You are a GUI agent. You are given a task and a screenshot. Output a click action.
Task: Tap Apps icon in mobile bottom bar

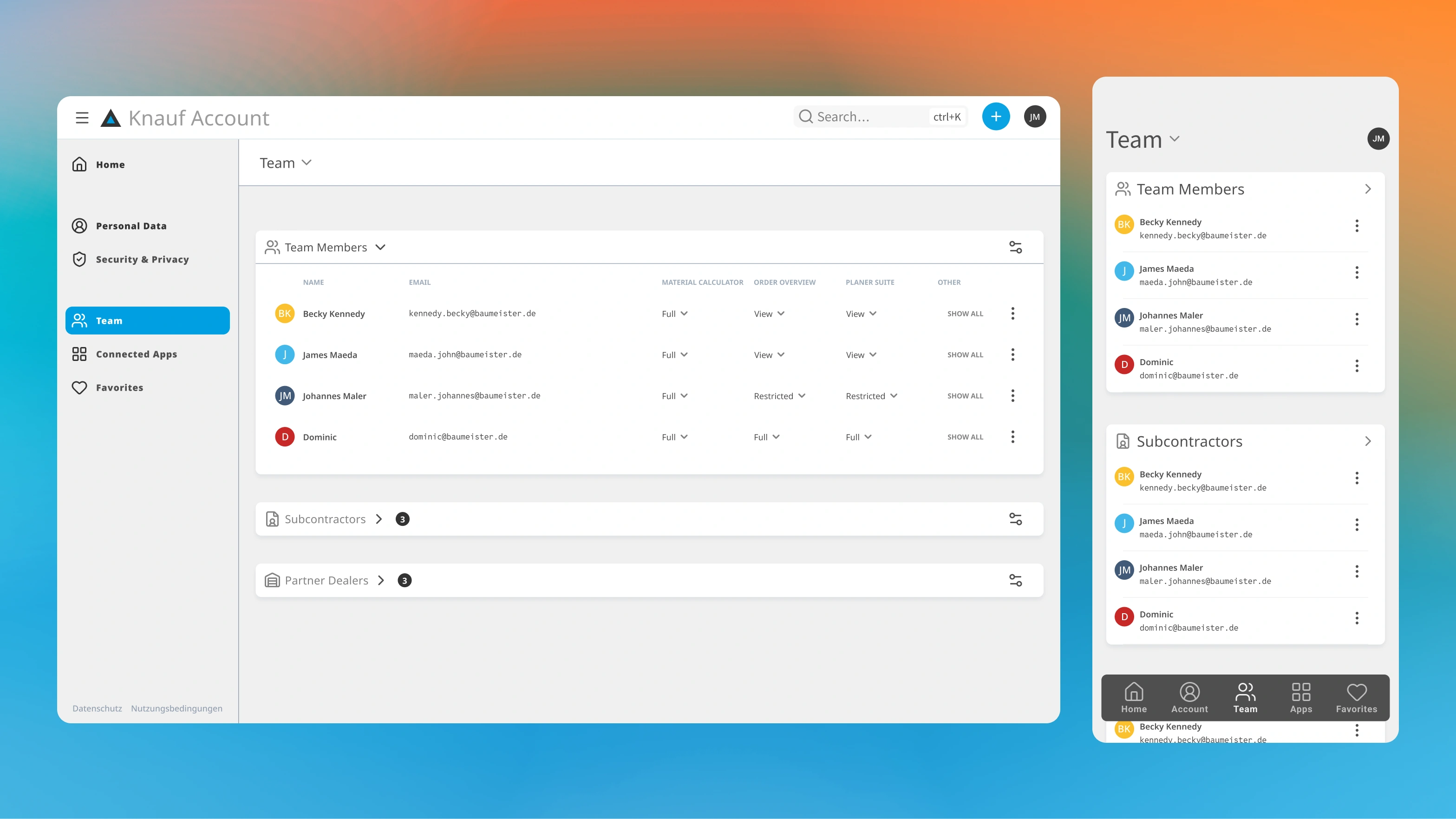pos(1300,697)
